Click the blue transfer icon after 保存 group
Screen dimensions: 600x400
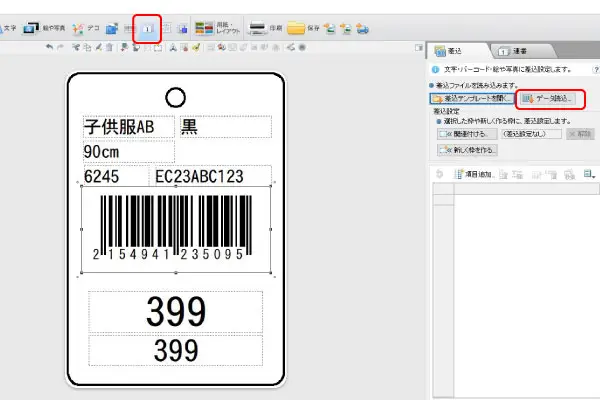point(362,29)
